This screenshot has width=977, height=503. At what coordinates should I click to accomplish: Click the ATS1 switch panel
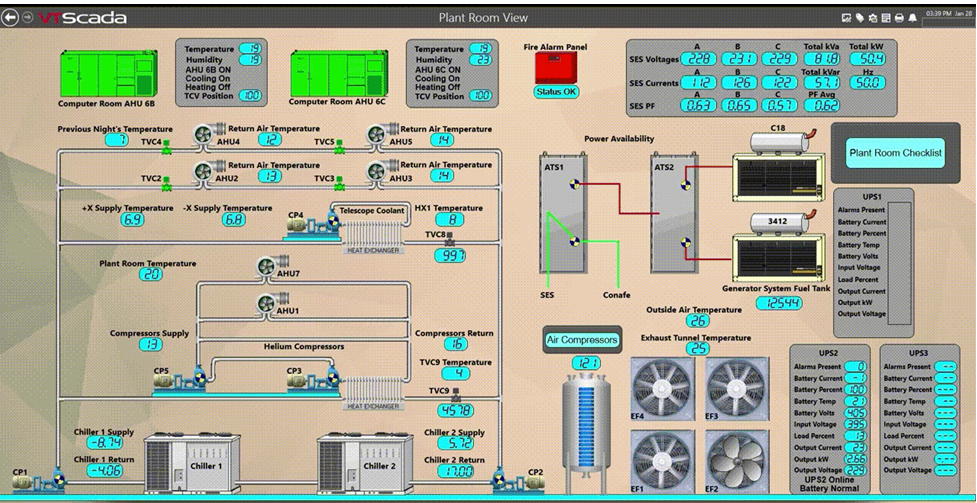563,213
